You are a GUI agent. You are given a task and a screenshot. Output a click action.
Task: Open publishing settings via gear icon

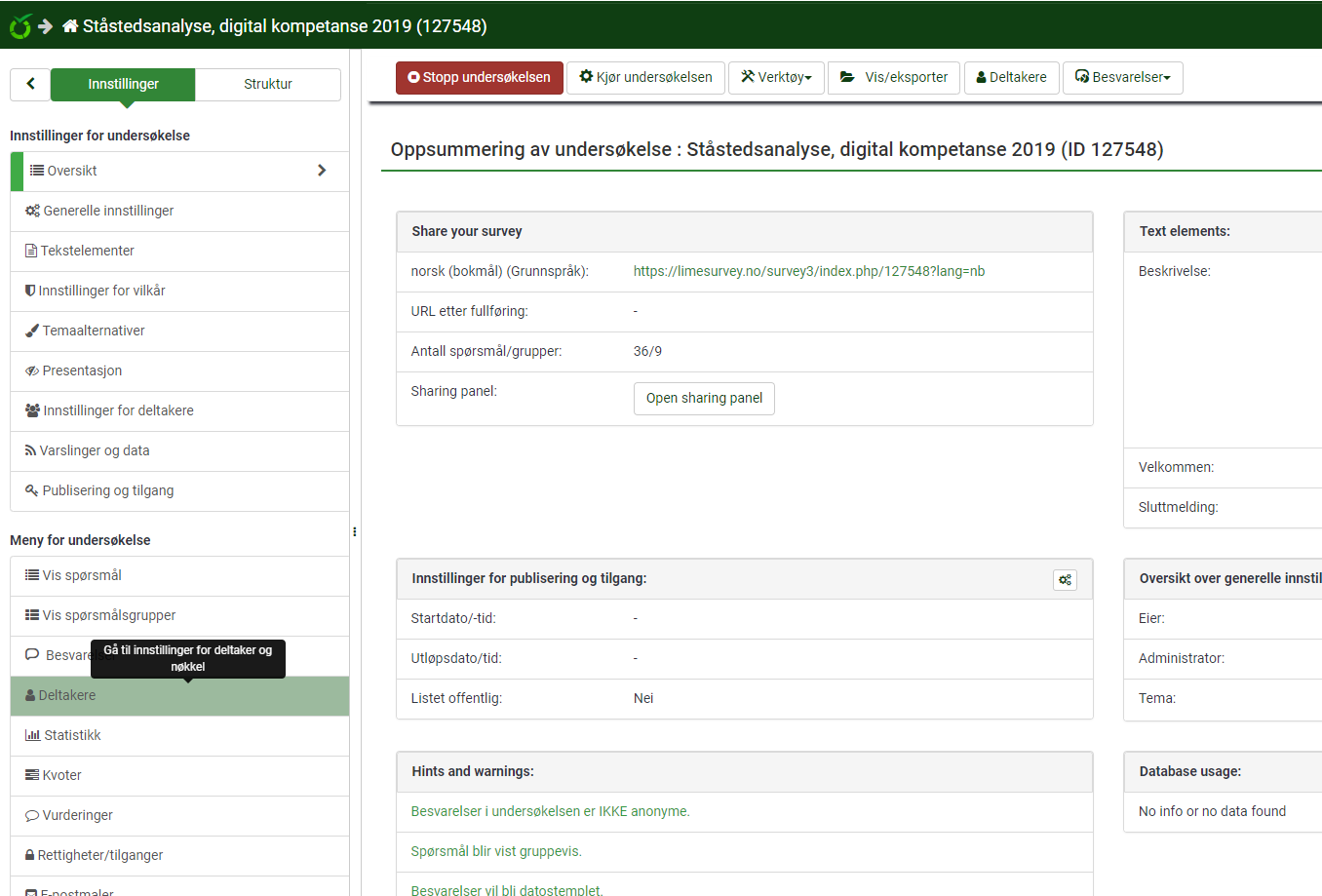pyautogui.click(x=1065, y=579)
